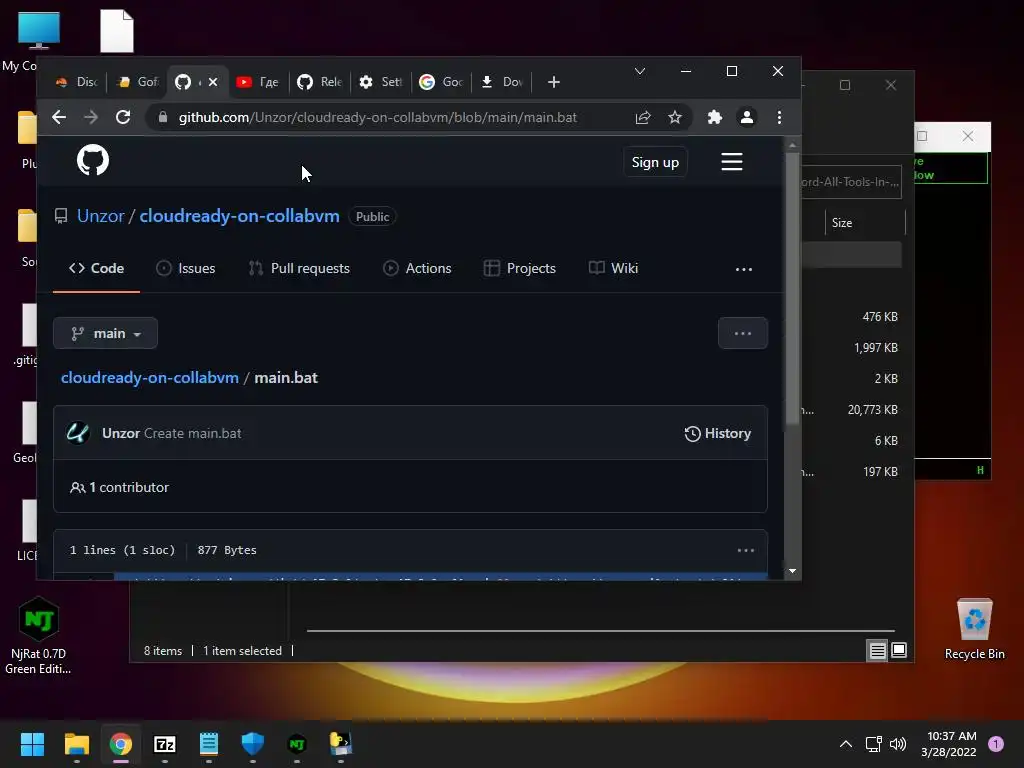The height and width of the screenshot is (768, 1024).
Task: Open the NjRat 0.7D desktop shortcut
Action: tap(39, 635)
